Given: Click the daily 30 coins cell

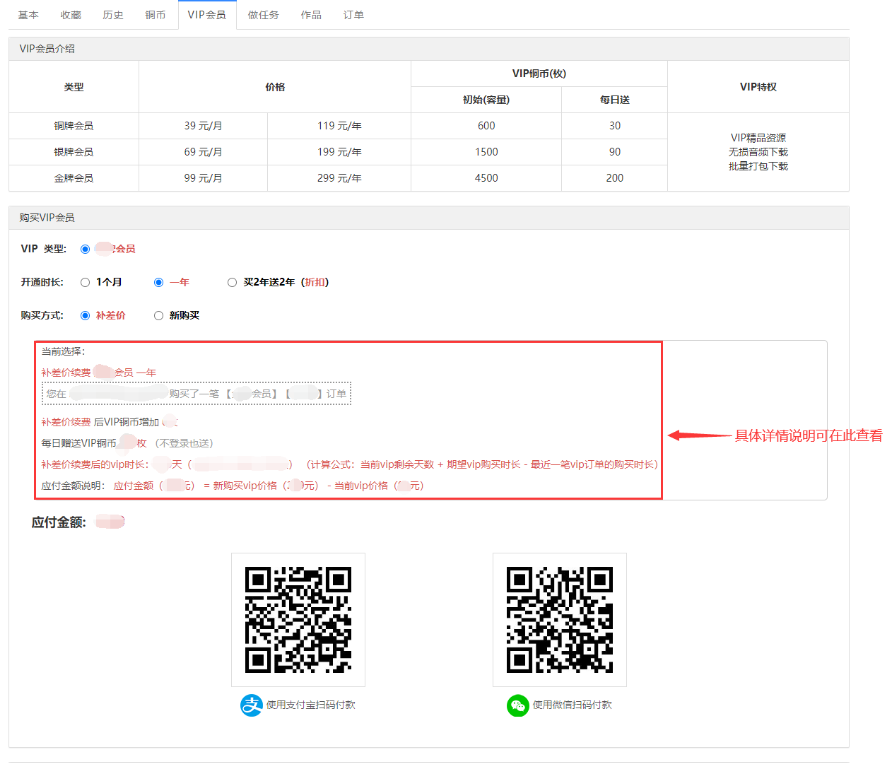Looking at the screenshot, I should pyautogui.click(x=615, y=126).
